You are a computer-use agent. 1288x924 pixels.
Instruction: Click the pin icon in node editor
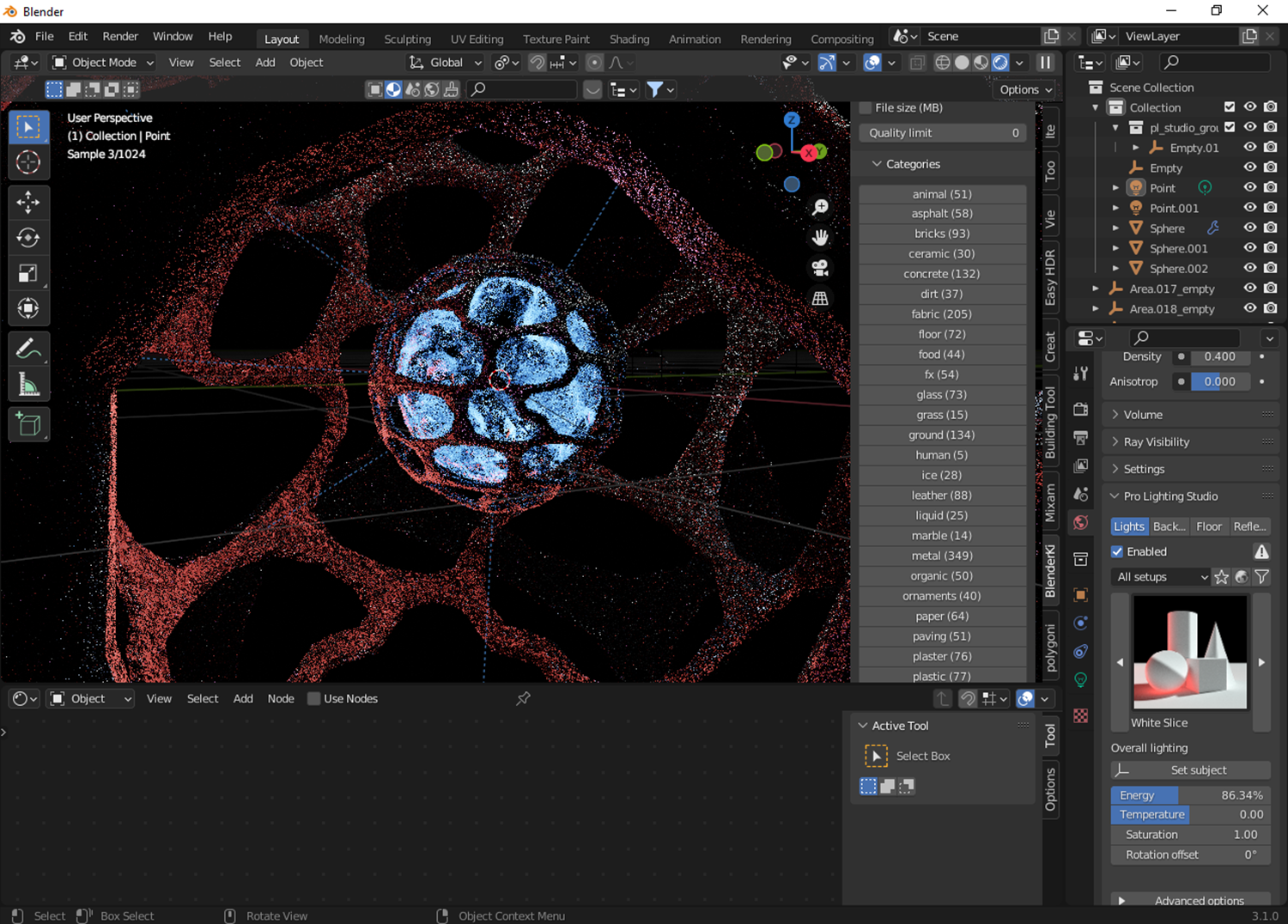coord(523,698)
